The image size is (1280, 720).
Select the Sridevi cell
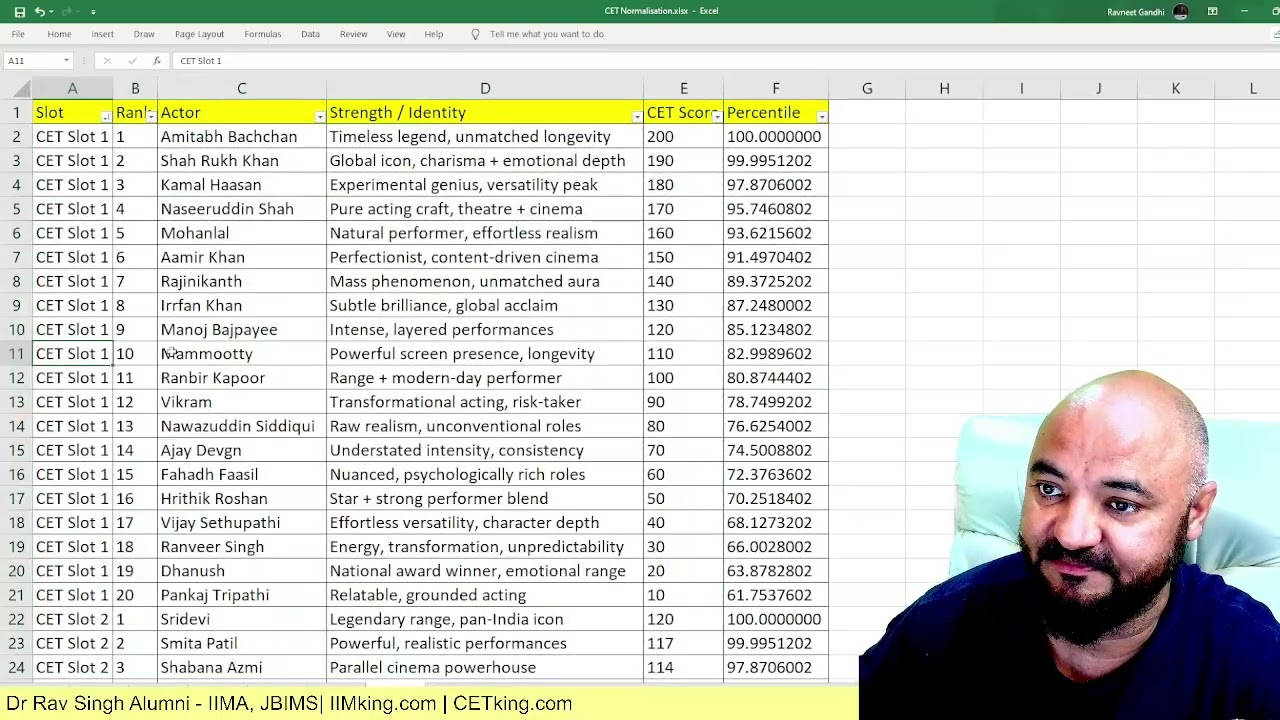click(241, 619)
